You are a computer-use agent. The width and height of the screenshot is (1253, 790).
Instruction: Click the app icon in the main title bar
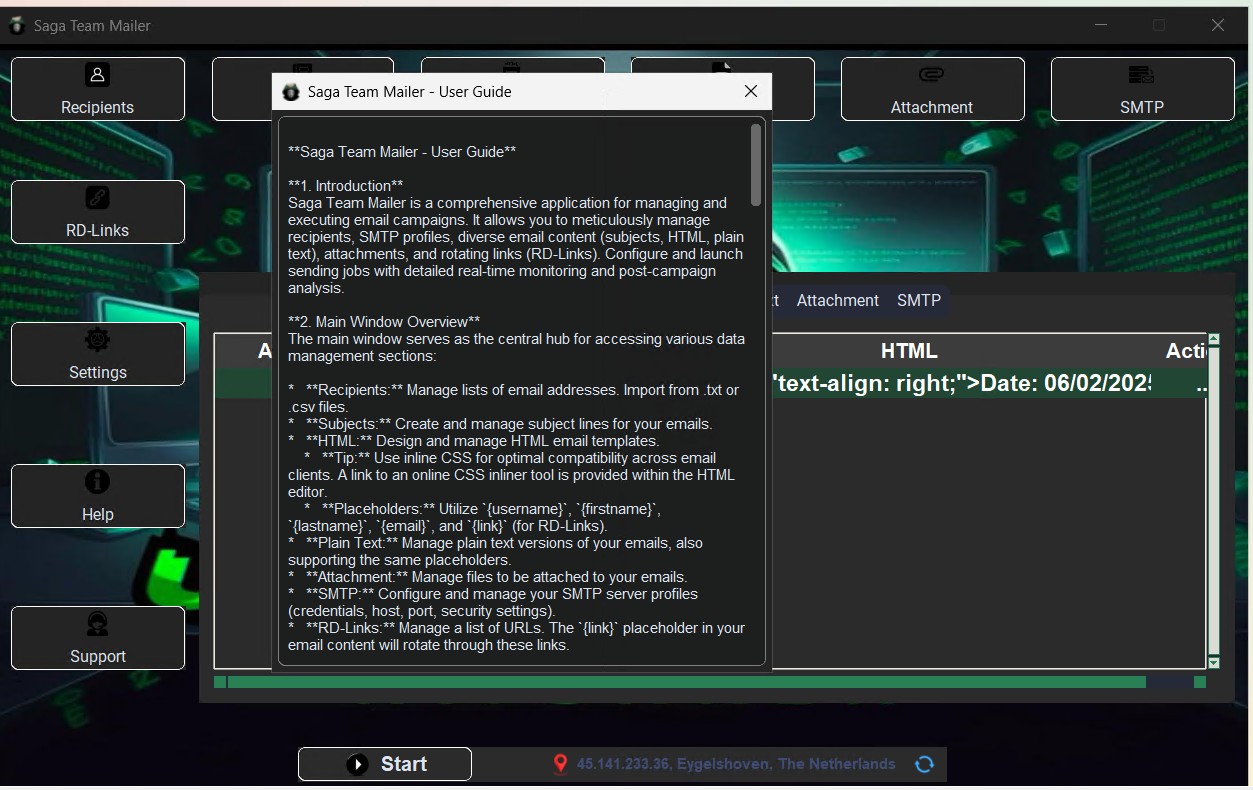[16, 26]
